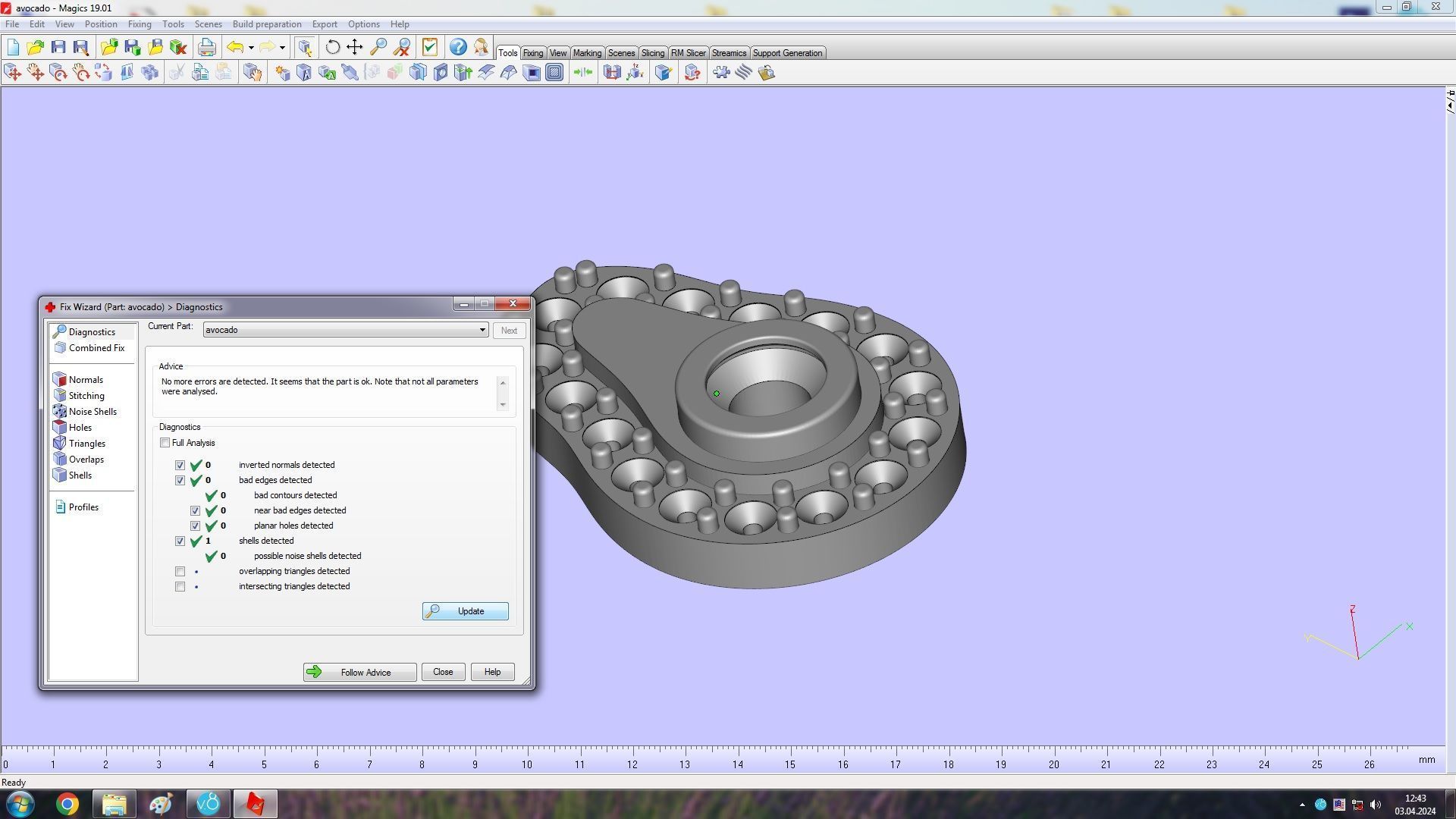
Task: Click the New project icon
Action: [x=13, y=48]
